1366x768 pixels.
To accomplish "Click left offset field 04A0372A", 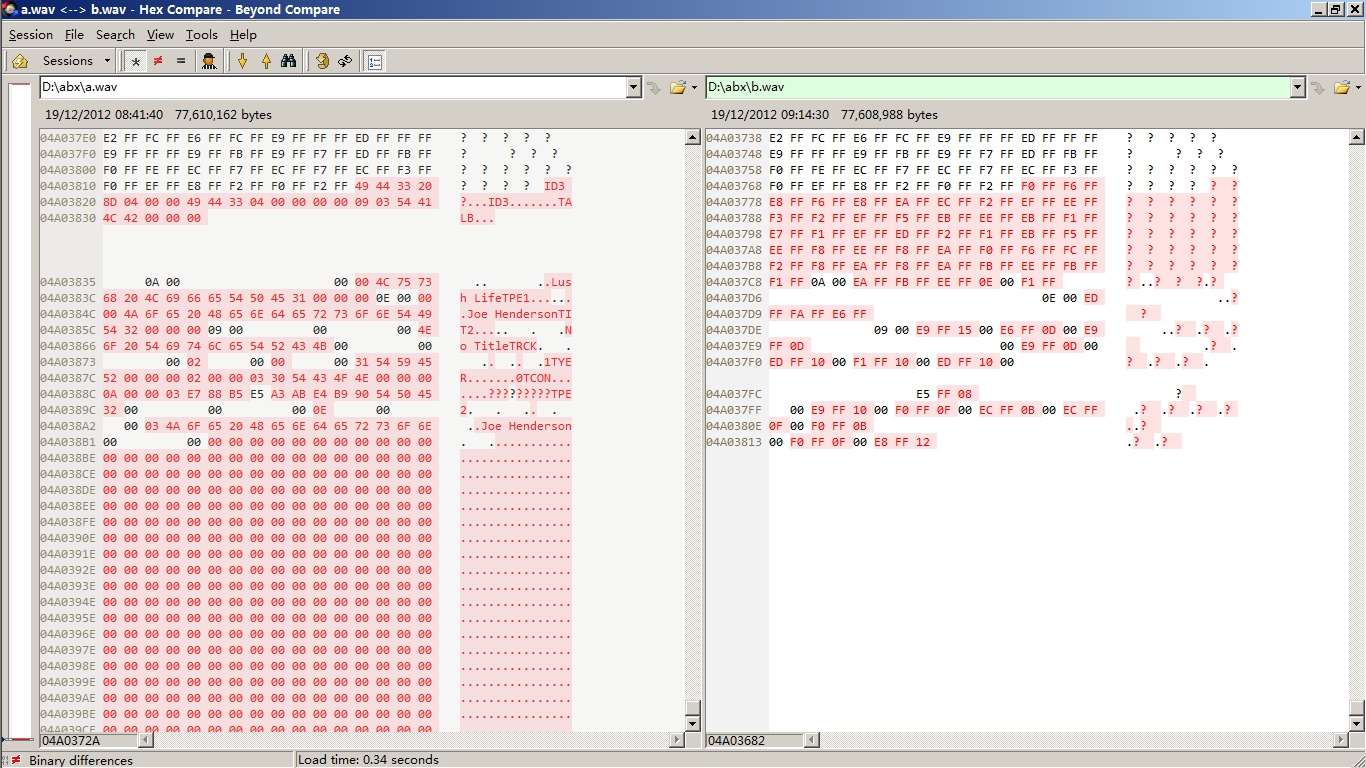I will 88,740.
